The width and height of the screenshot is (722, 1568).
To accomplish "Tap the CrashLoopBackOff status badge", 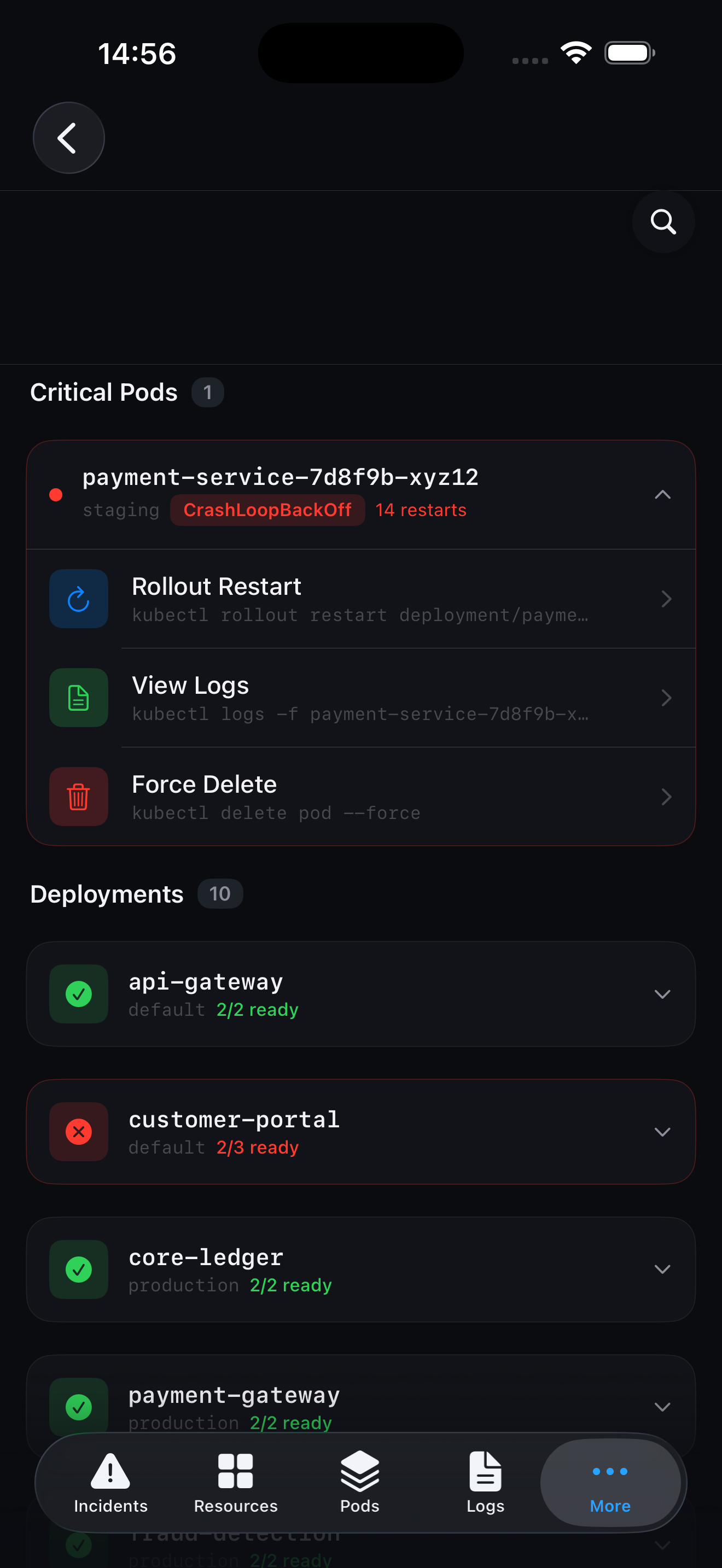I will (x=267, y=510).
